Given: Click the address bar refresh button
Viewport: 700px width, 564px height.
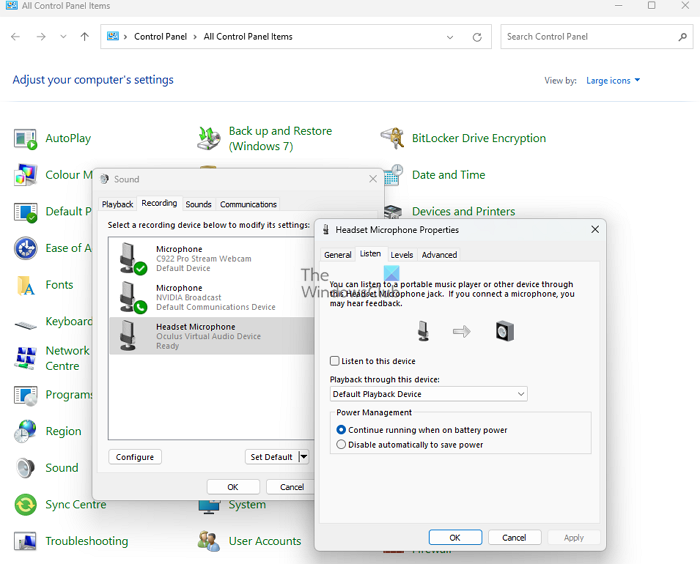Looking at the screenshot, I should [x=477, y=37].
